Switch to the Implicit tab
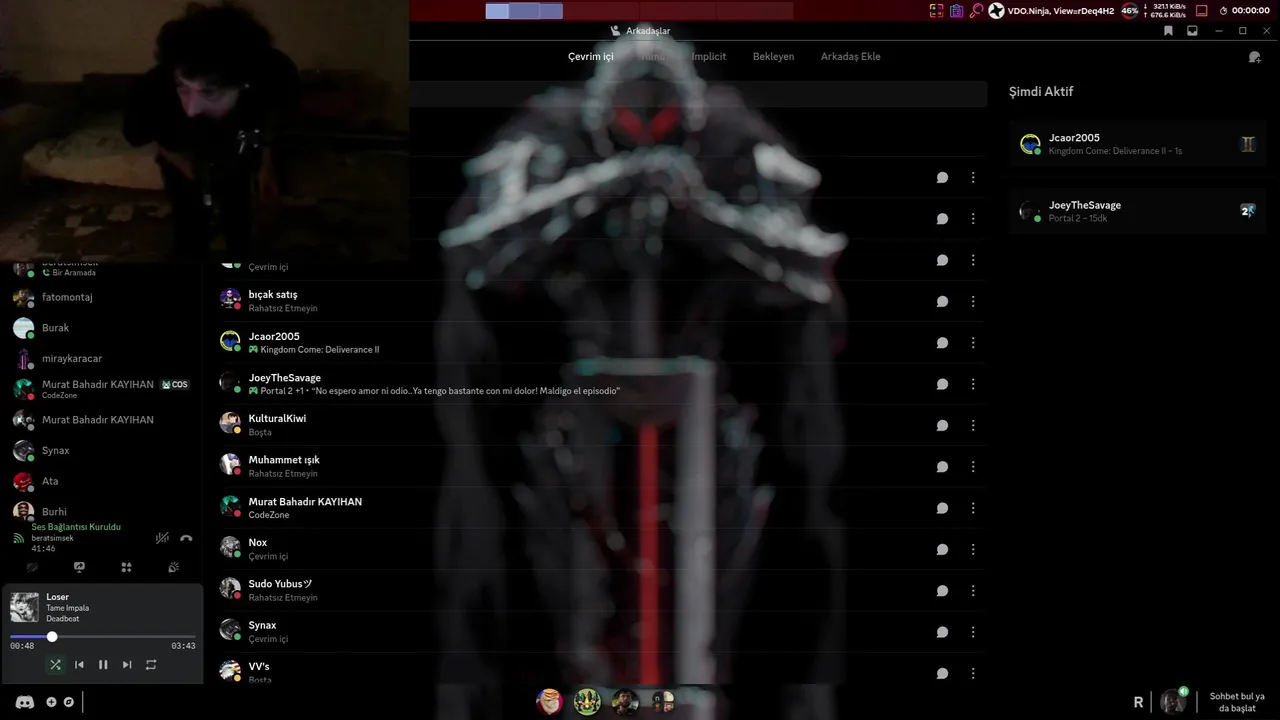This screenshot has height=720, width=1280. click(x=709, y=57)
